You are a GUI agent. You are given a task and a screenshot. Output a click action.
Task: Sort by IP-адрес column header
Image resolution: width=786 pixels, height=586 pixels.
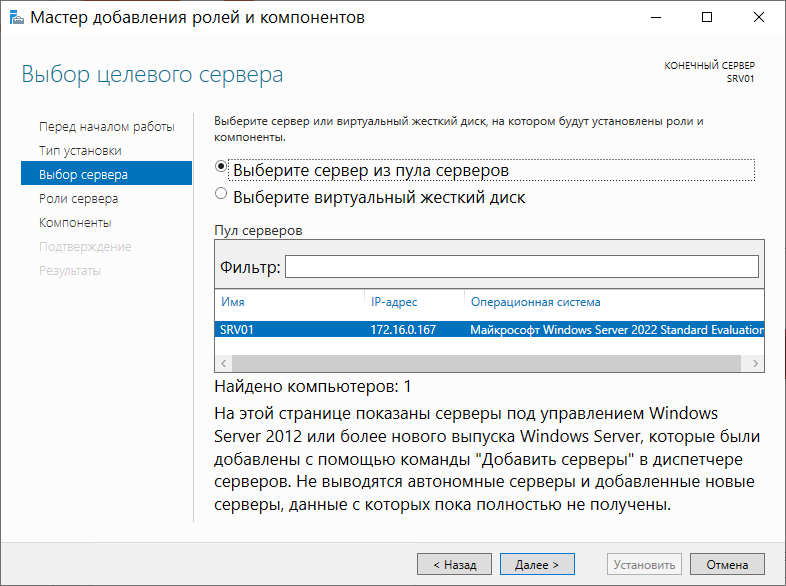(394, 302)
